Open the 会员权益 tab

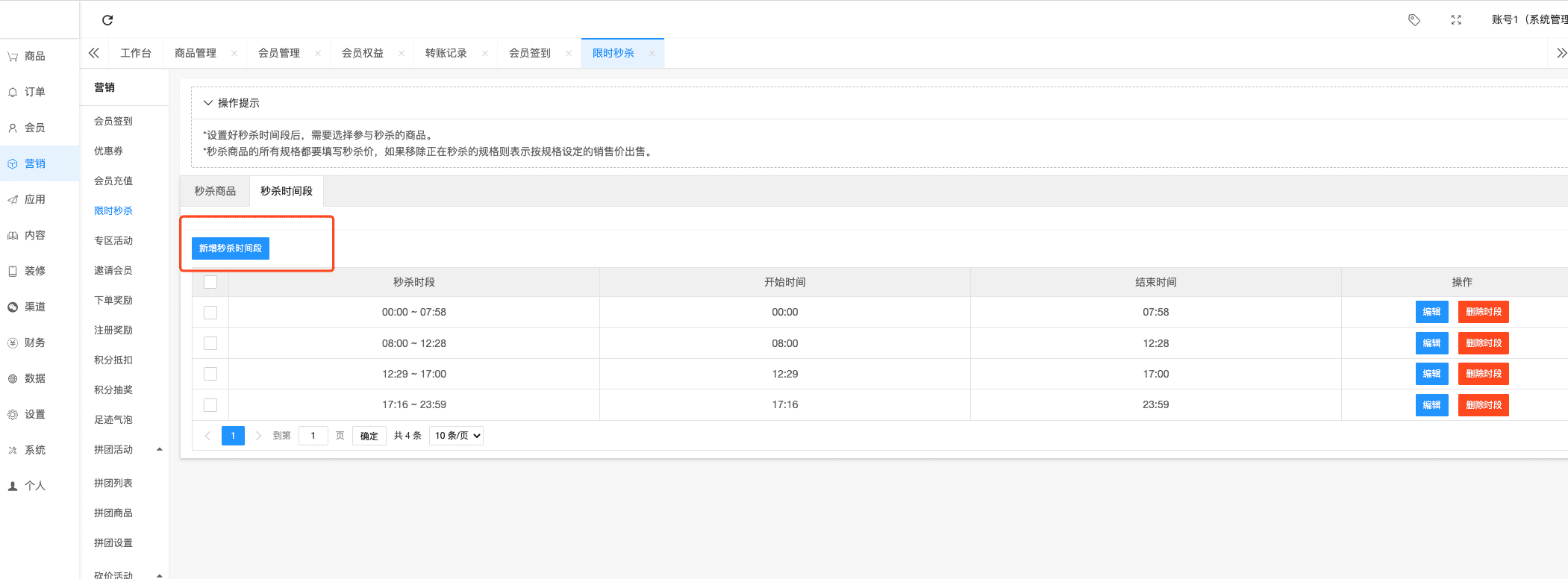pyautogui.click(x=363, y=54)
